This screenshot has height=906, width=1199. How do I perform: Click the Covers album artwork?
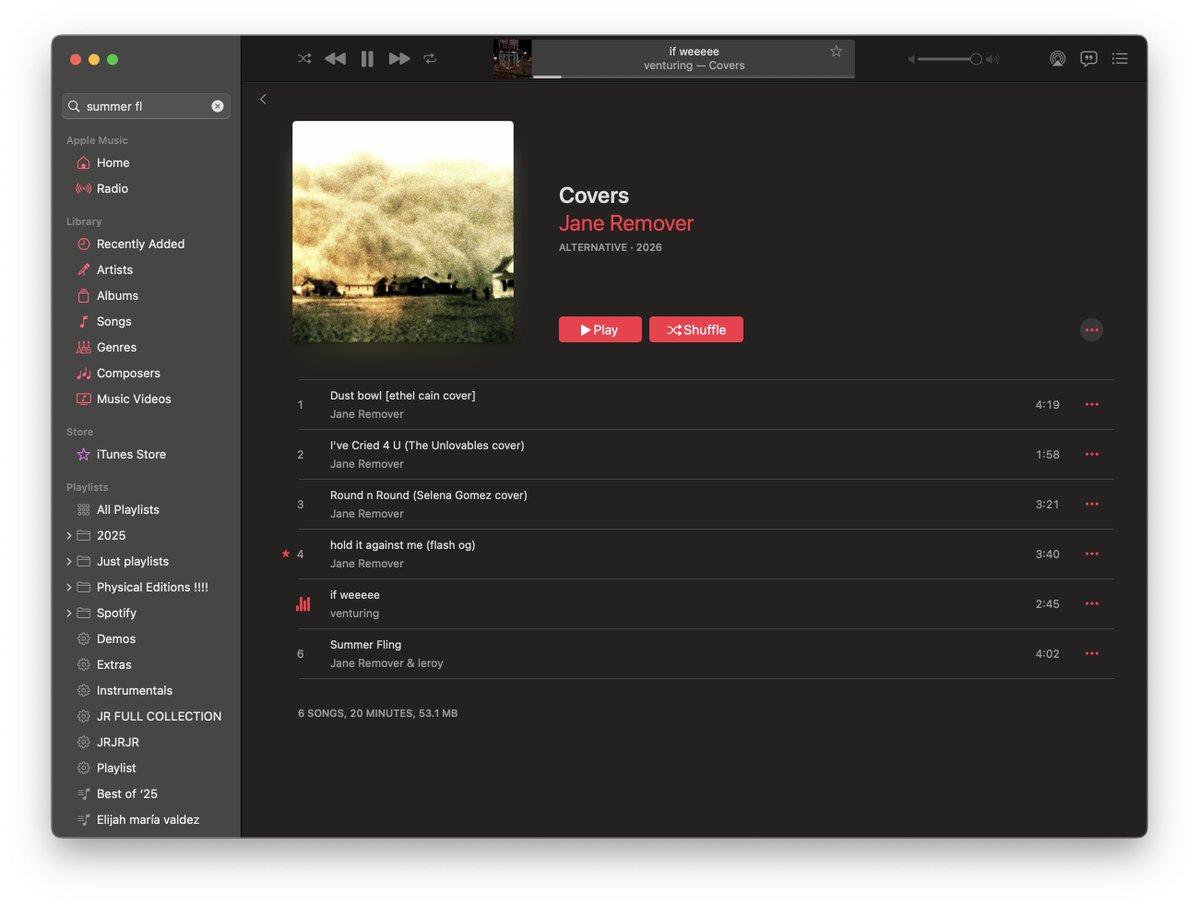(x=403, y=232)
